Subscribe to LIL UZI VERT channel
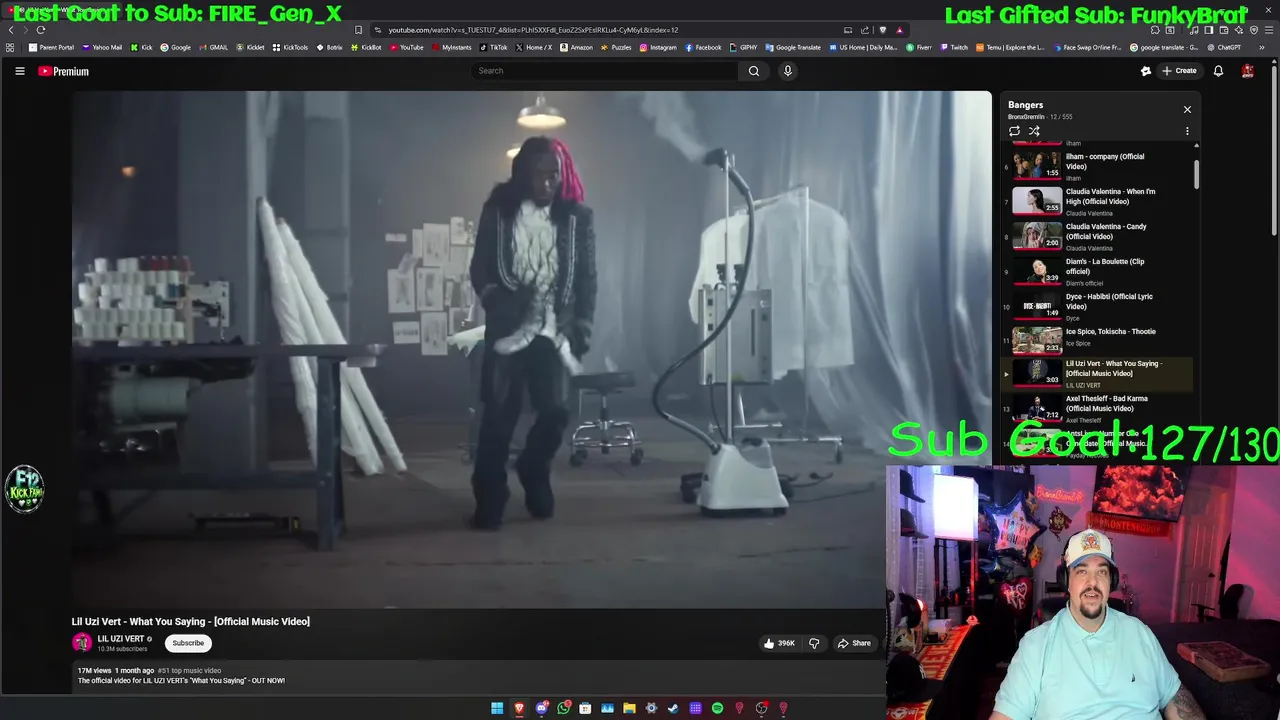Screen dimensions: 1280x720 click(x=188, y=643)
